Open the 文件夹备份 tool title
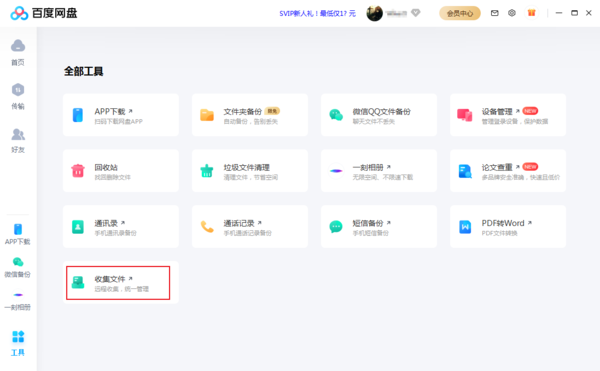Image resolution: width=600 pixels, height=371 pixels. [242, 111]
